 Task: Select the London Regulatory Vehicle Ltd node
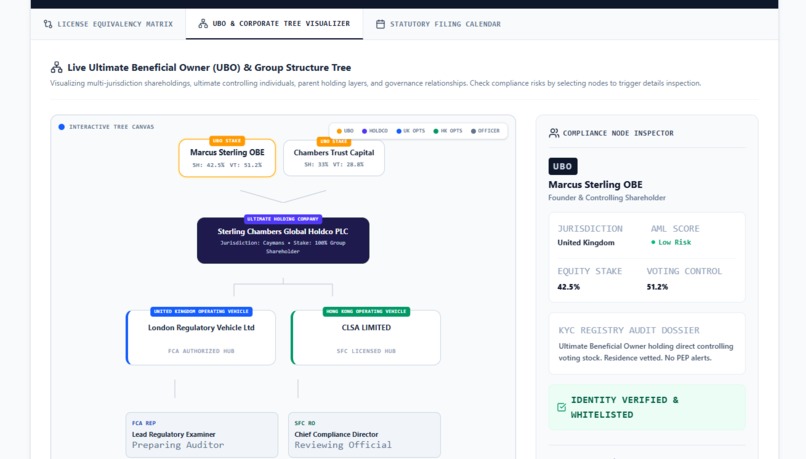[201, 338]
